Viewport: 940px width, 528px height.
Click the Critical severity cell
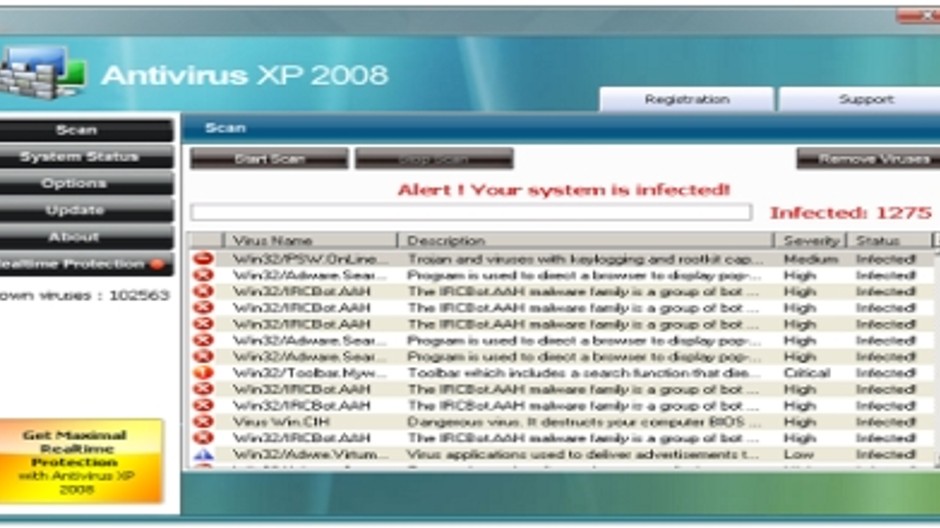[x=807, y=373]
